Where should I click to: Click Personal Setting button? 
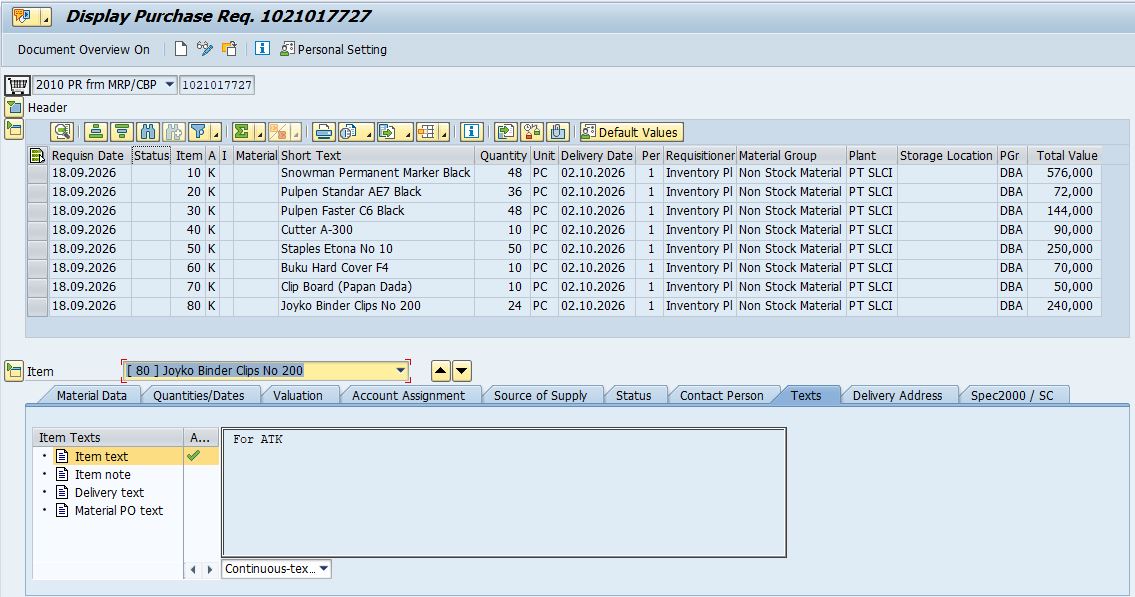coord(334,49)
